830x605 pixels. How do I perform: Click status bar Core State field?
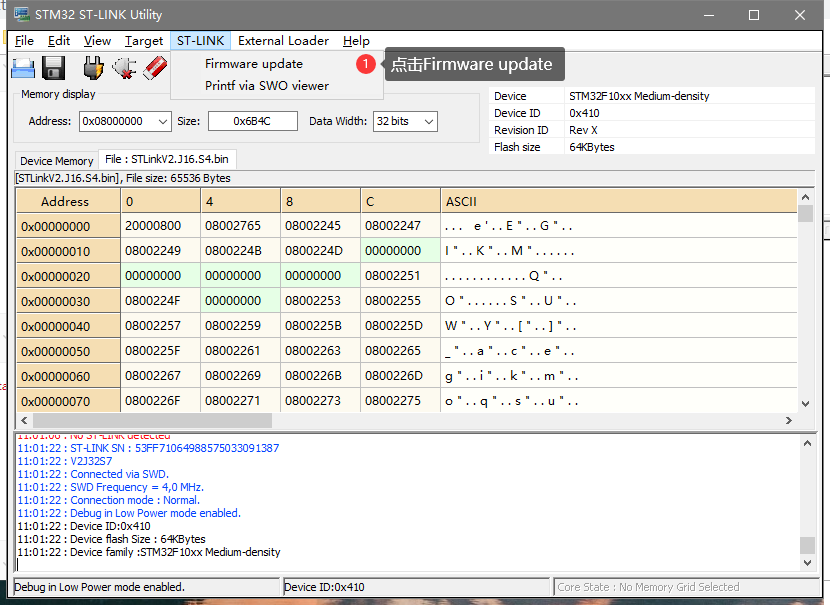(x=686, y=586)
